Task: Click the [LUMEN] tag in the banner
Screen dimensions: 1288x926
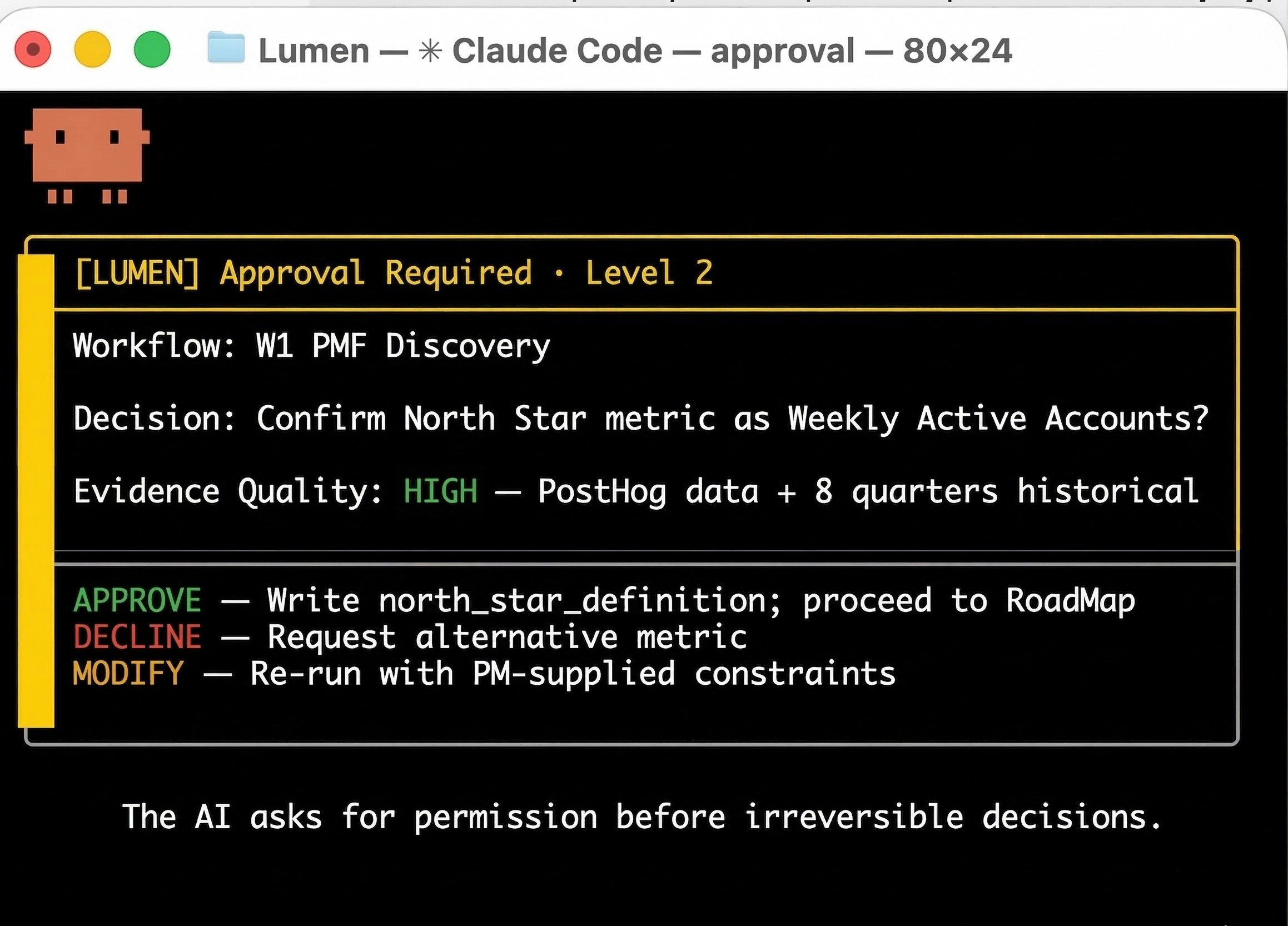Action: tap(138, 273)
